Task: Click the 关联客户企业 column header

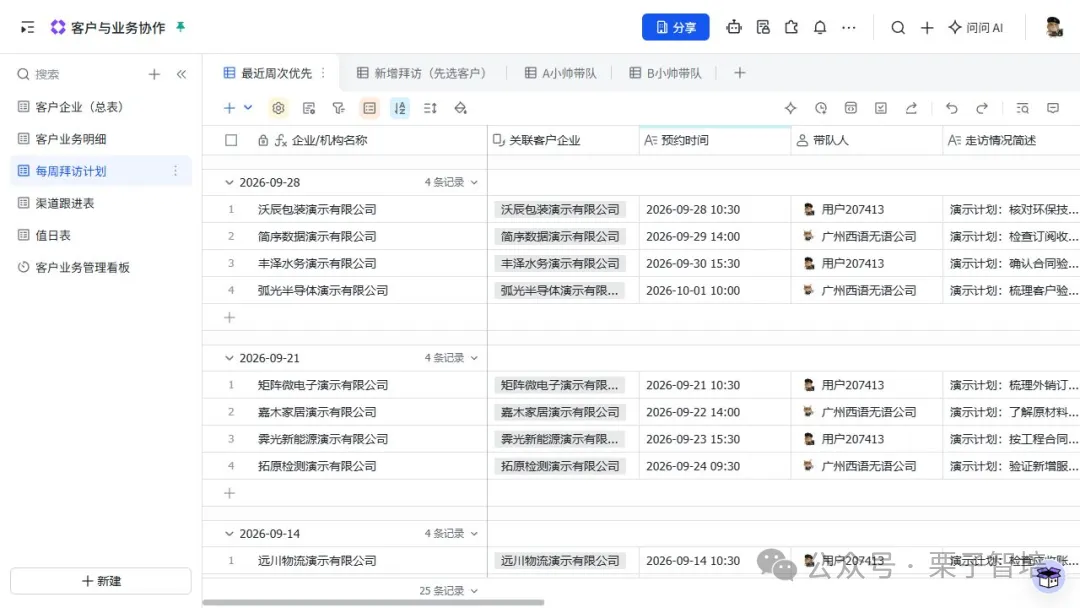Action: click(563, 140)
